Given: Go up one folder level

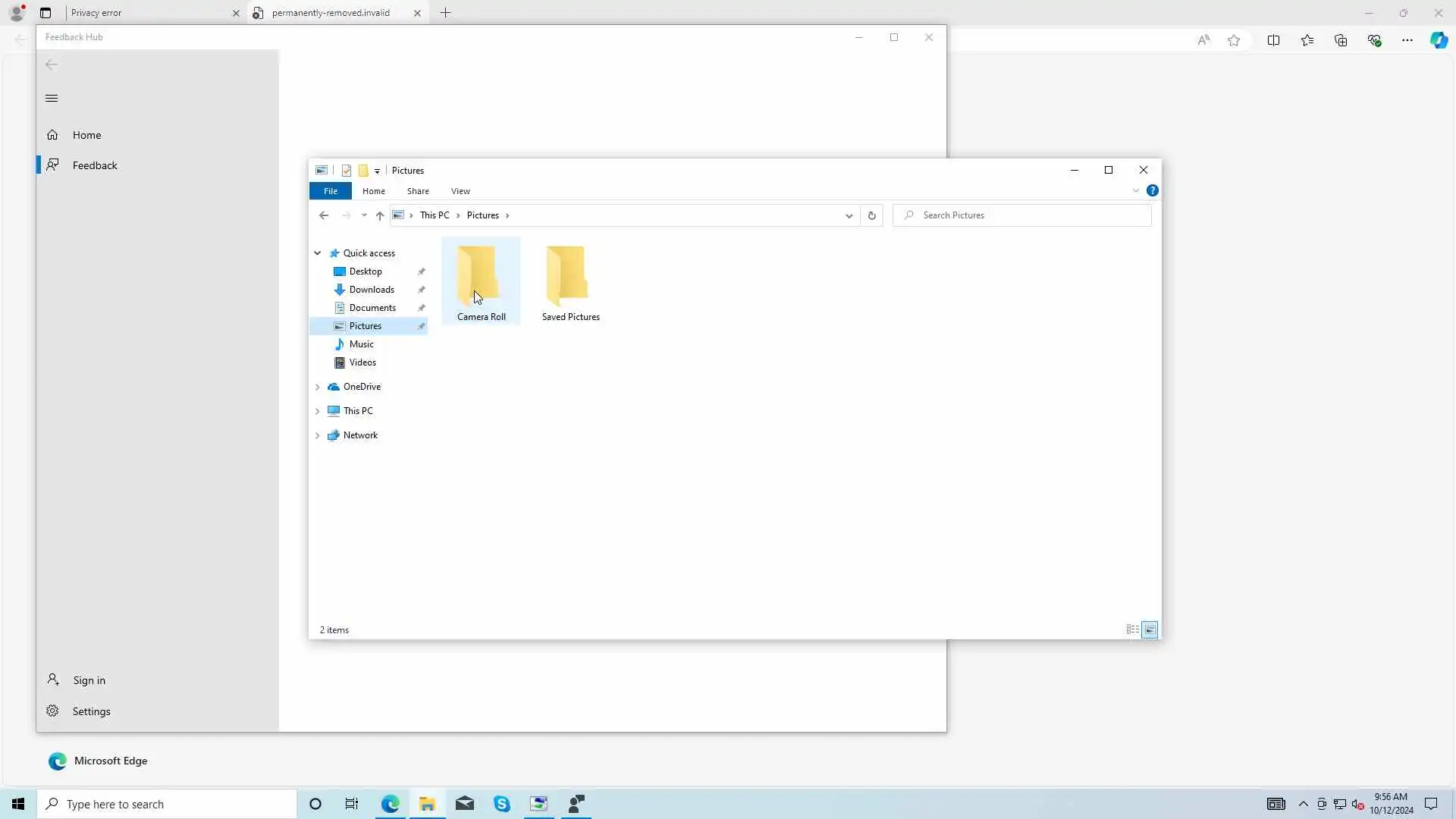Looking at the screenshot, I should click(380, 215).
